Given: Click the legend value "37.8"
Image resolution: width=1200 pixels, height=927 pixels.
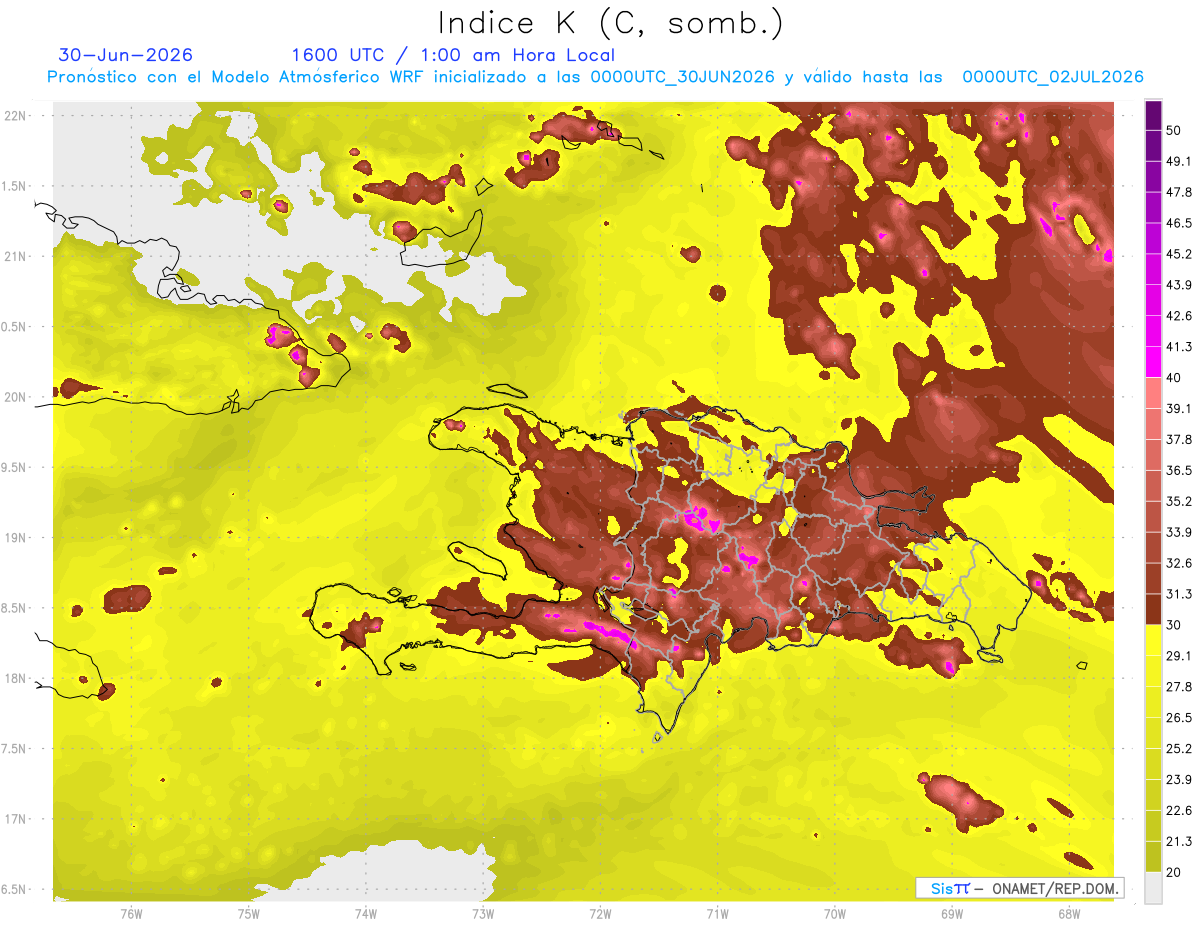Looking at the screenshot, I should click(1178, 439).
